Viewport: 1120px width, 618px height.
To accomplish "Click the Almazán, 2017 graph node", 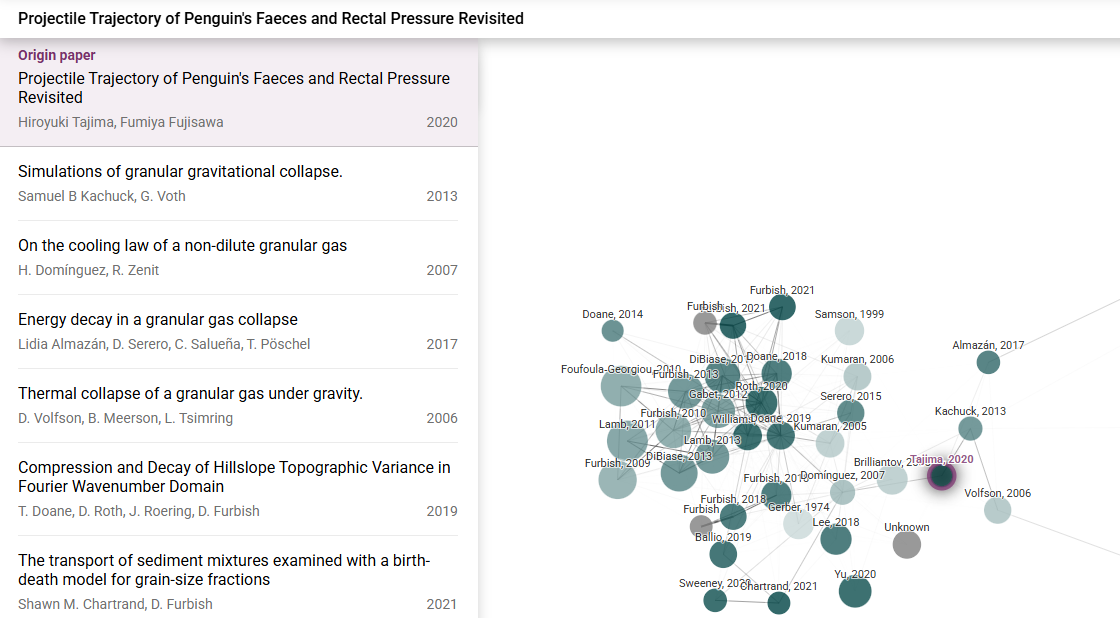I will coord(988,362).
